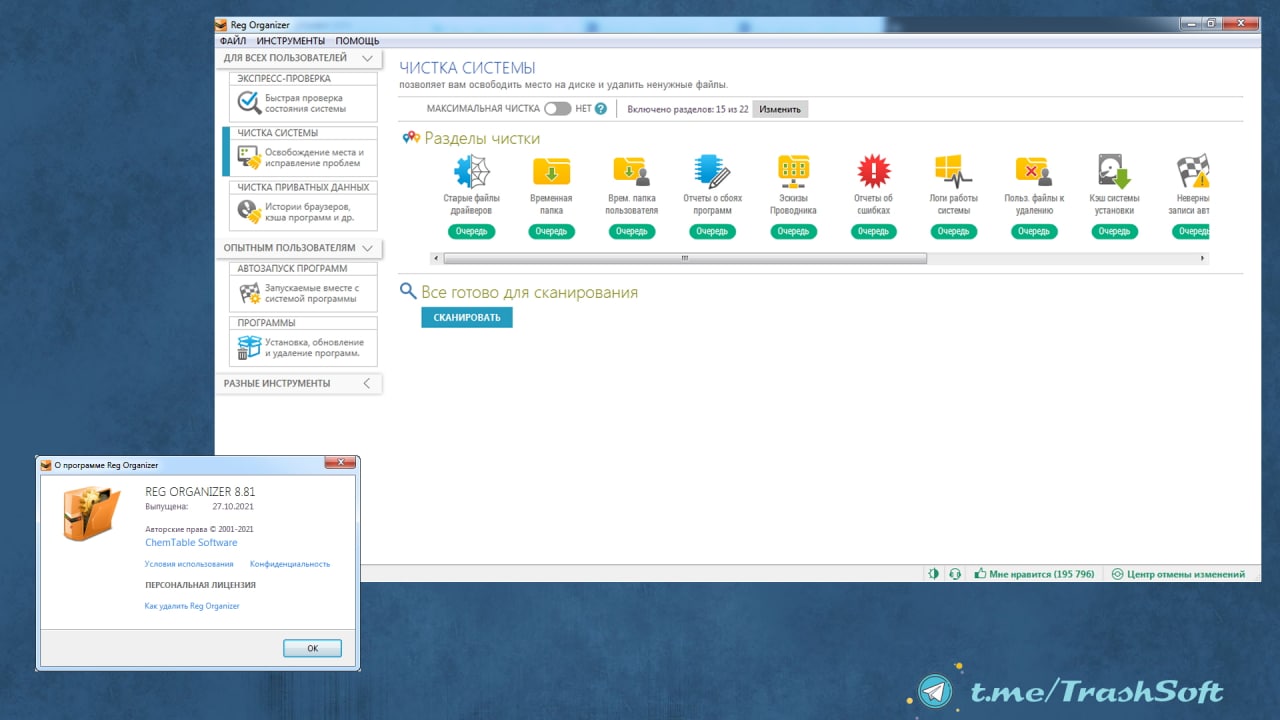Open the Программы section
1280x720 pixels.
(303, 341)
